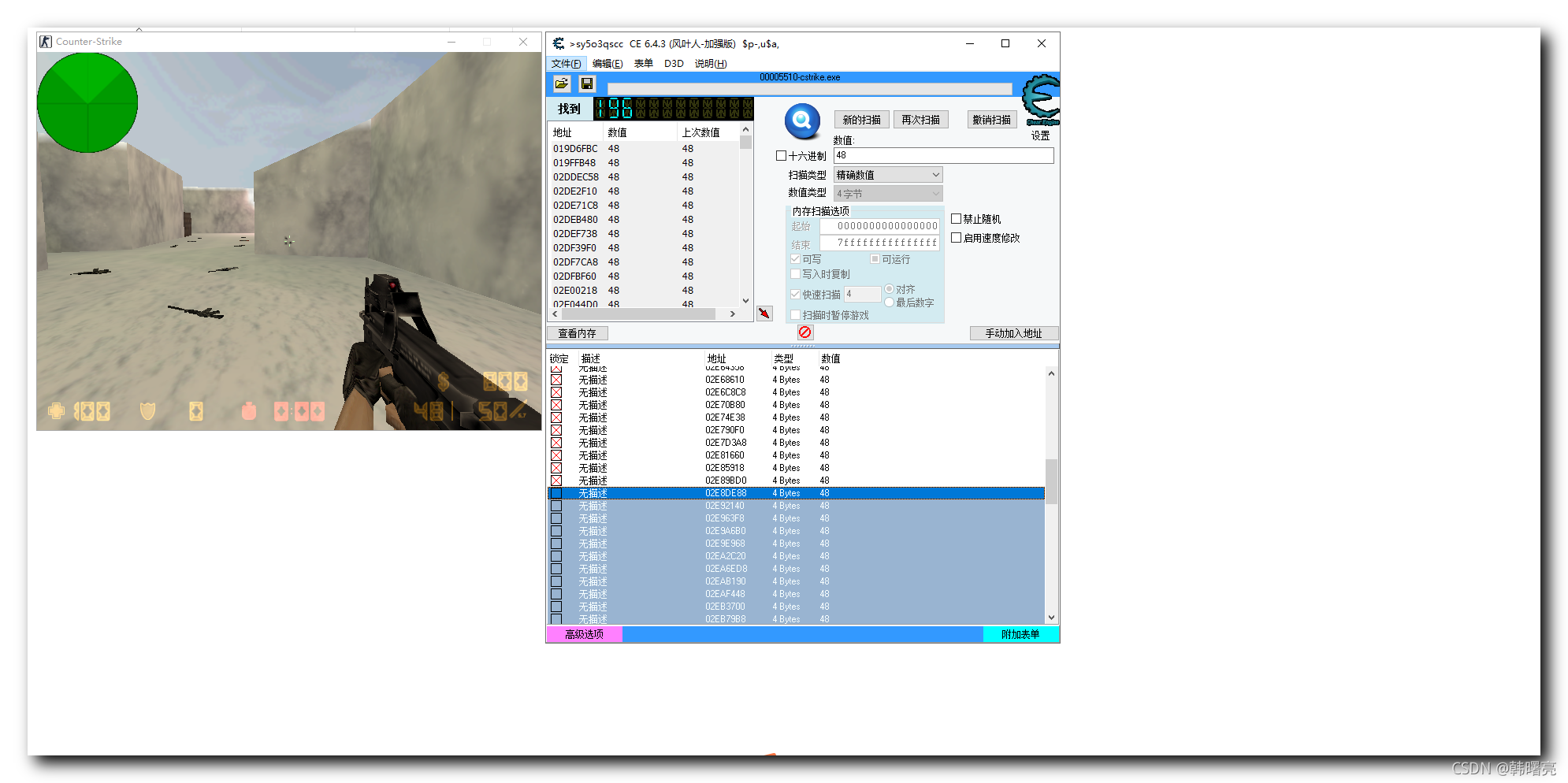Click the address list scroll up arrow

coord(1051,373)
